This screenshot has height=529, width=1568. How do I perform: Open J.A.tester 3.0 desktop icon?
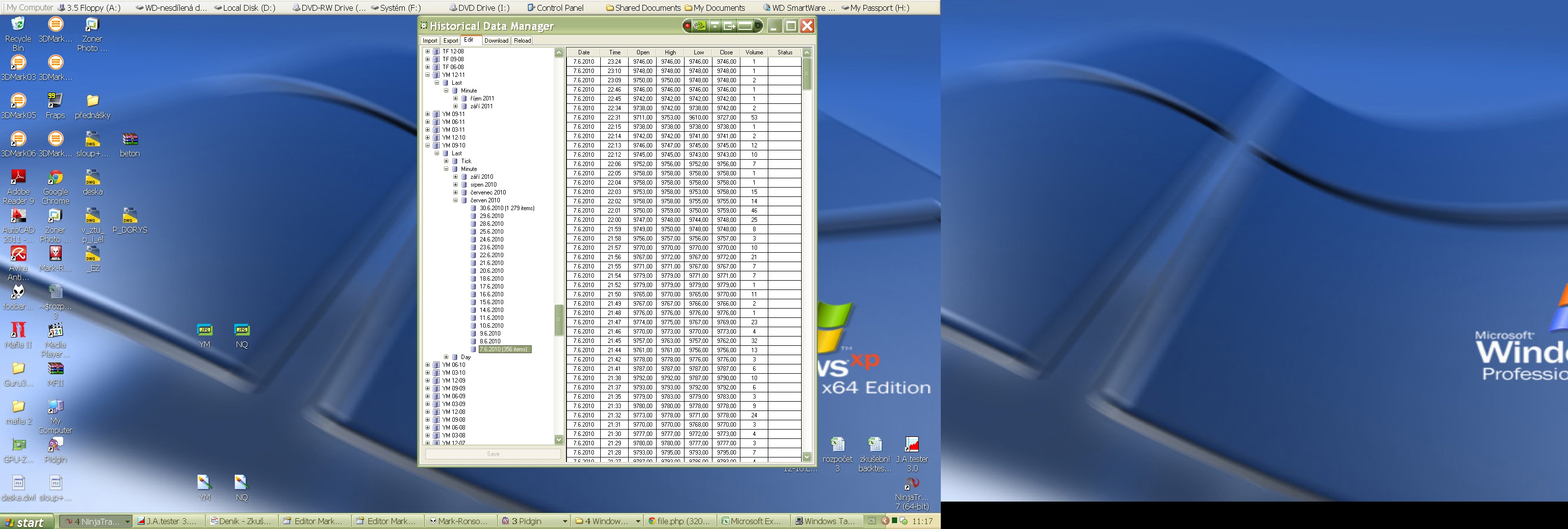coord(911,445)
